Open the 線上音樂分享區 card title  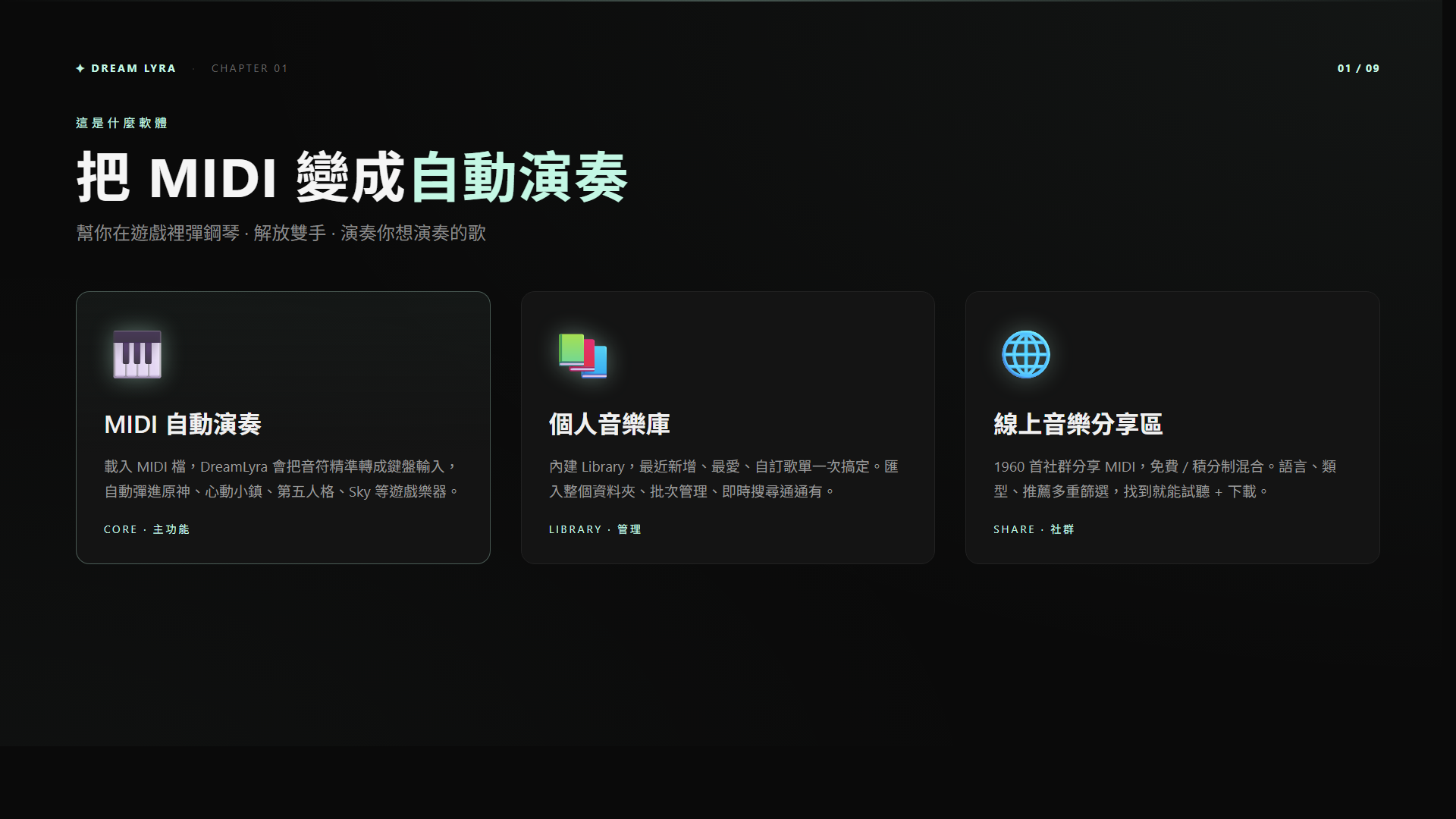point(1078,424)
